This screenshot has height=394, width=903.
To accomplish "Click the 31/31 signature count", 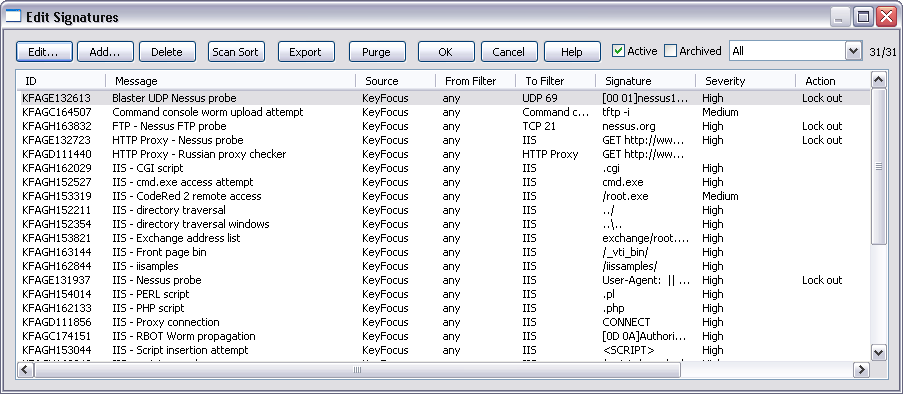I will click(883, 52).
